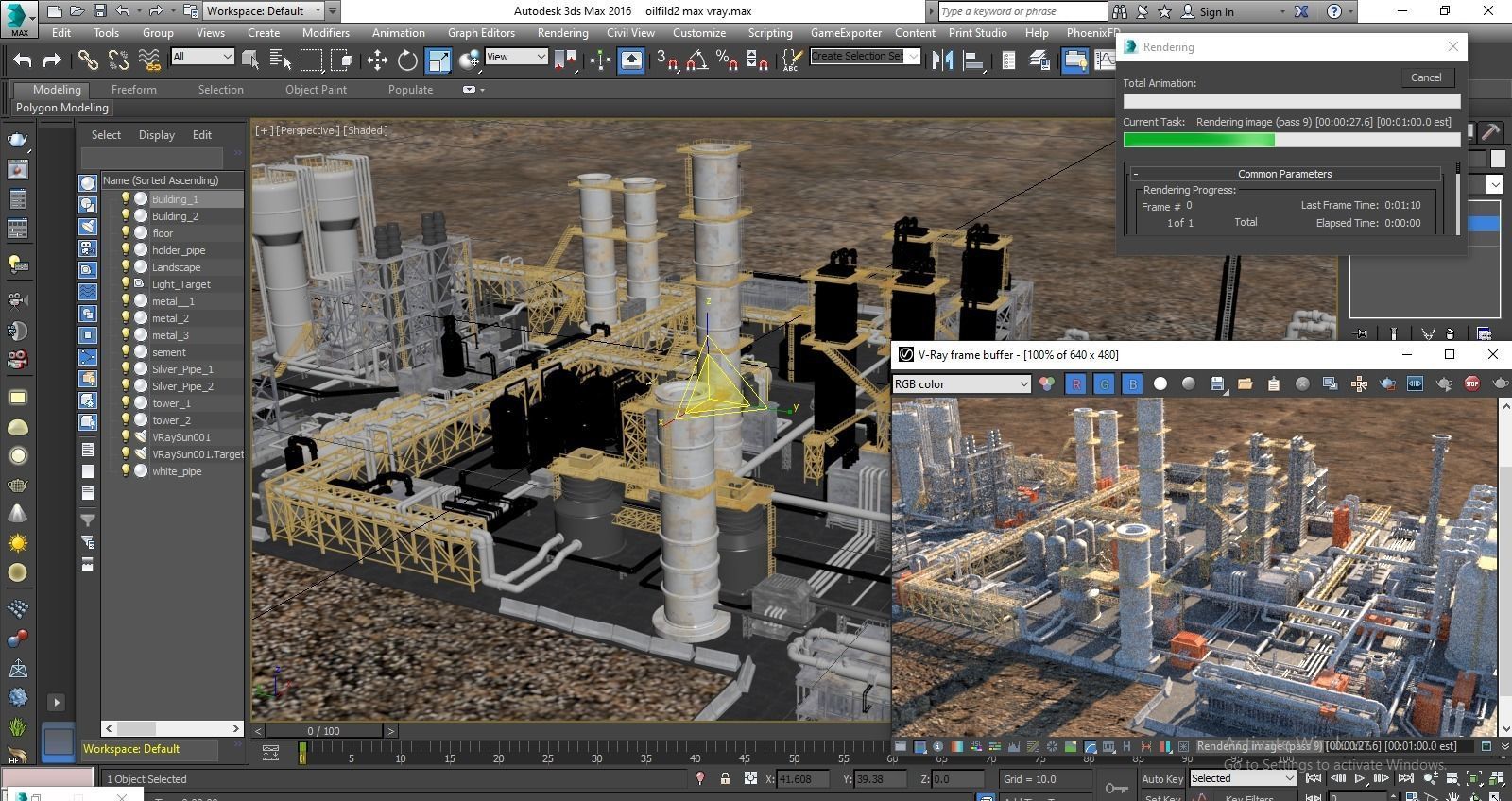The width and height of the screenshot is (1512, 801).
Task: Choose the Select and Scale tool
Action: click(x=438, y=60)
